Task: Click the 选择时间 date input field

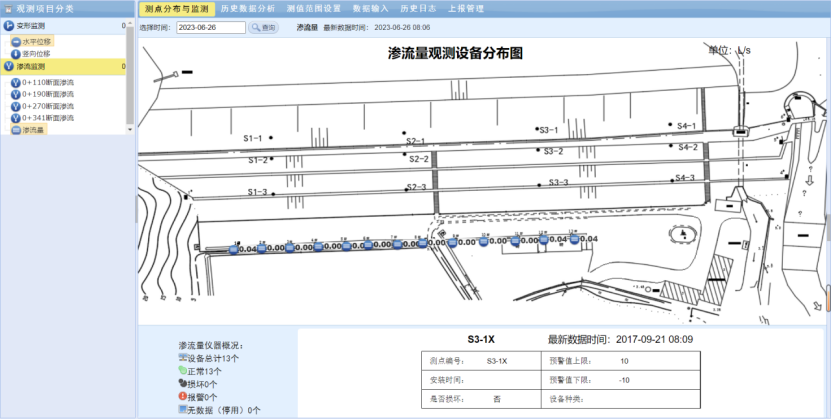Action: 210,28
